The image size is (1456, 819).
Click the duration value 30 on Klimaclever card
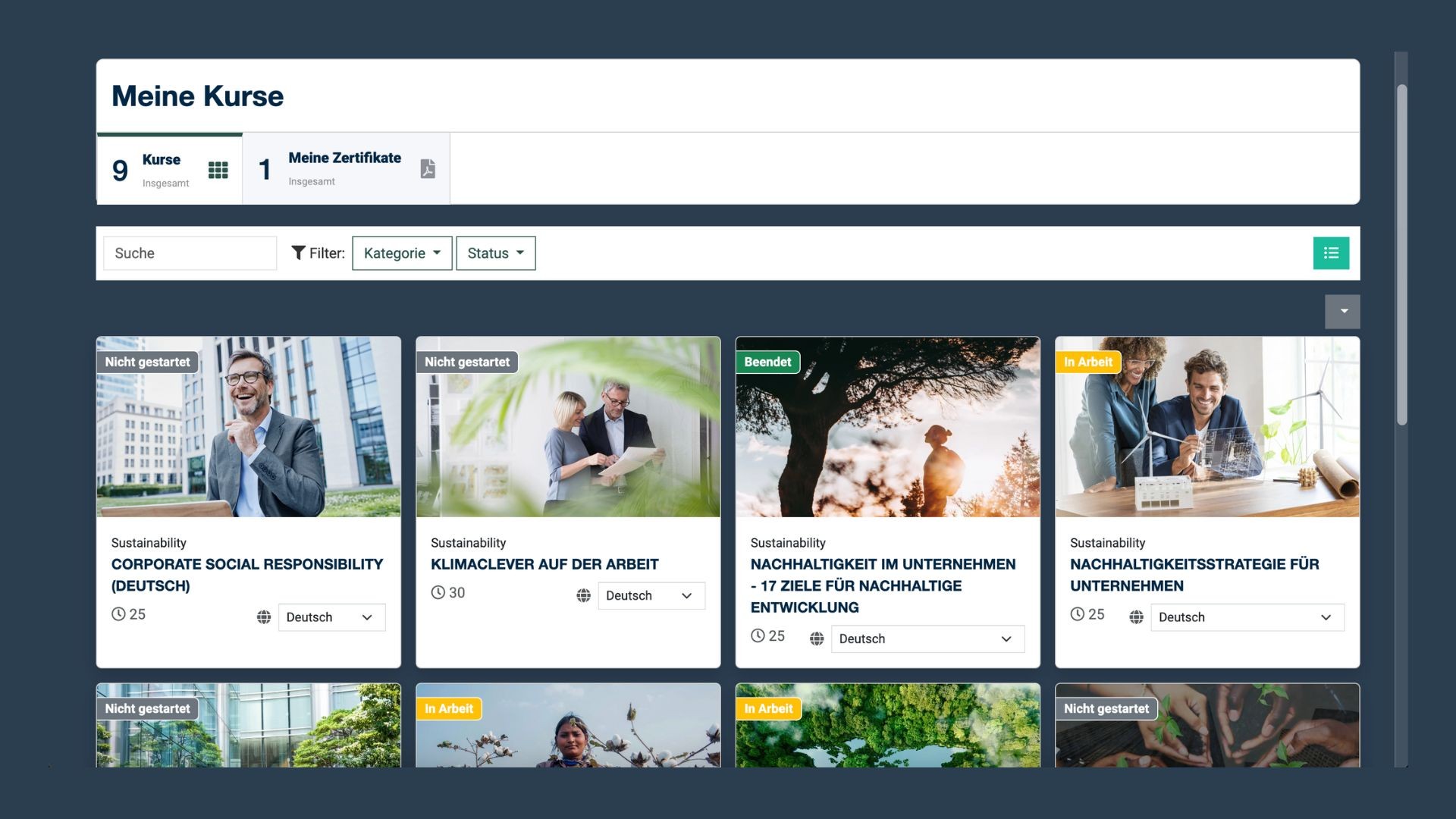pos(457,593)
